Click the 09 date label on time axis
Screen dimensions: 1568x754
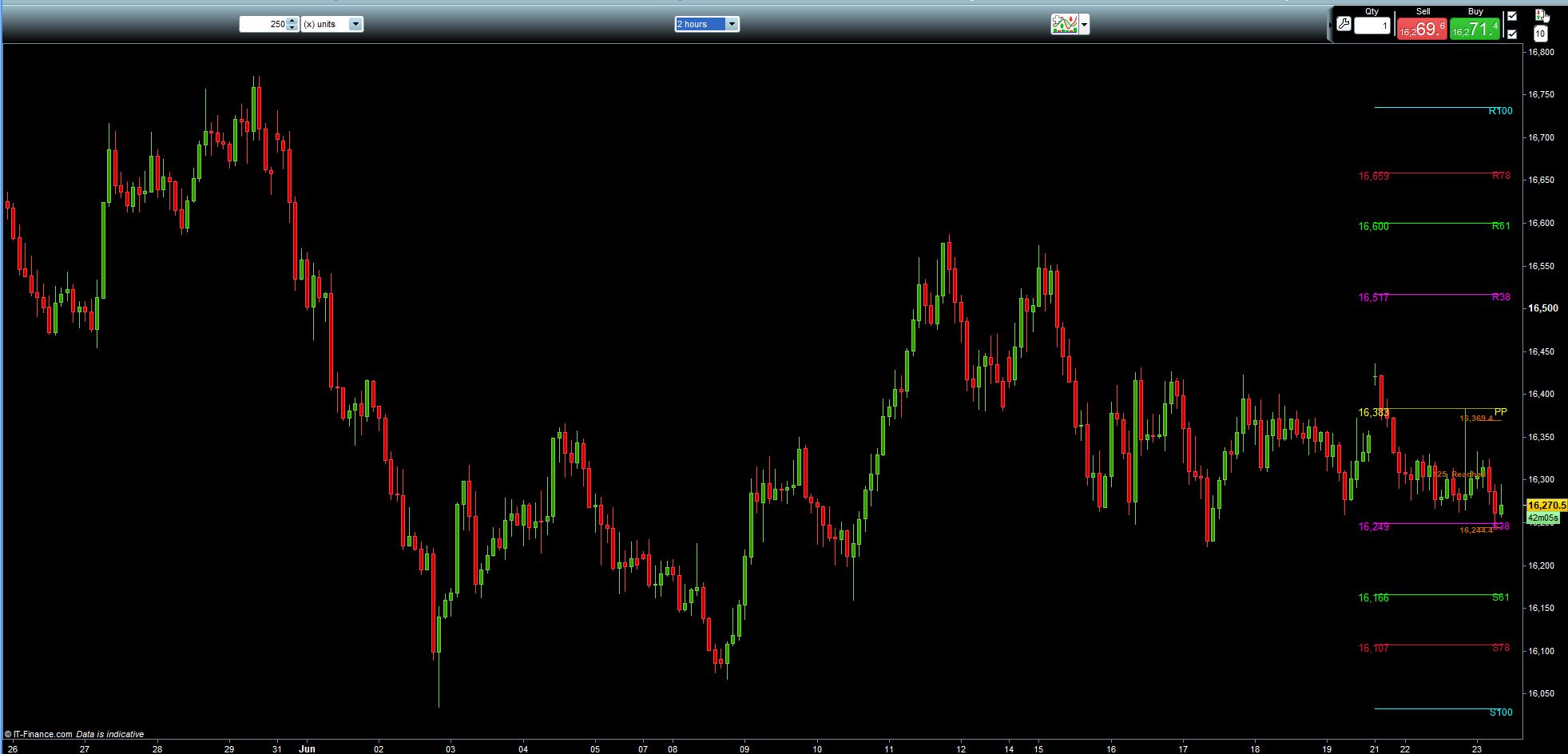click(x=744, y=749)
